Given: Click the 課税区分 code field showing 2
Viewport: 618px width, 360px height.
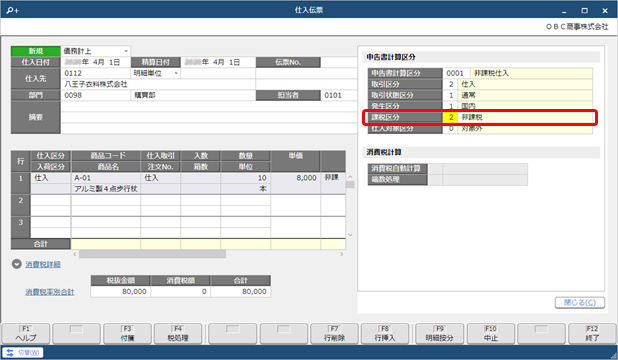Looking at the screenshot, I should (x=450, y=117).
